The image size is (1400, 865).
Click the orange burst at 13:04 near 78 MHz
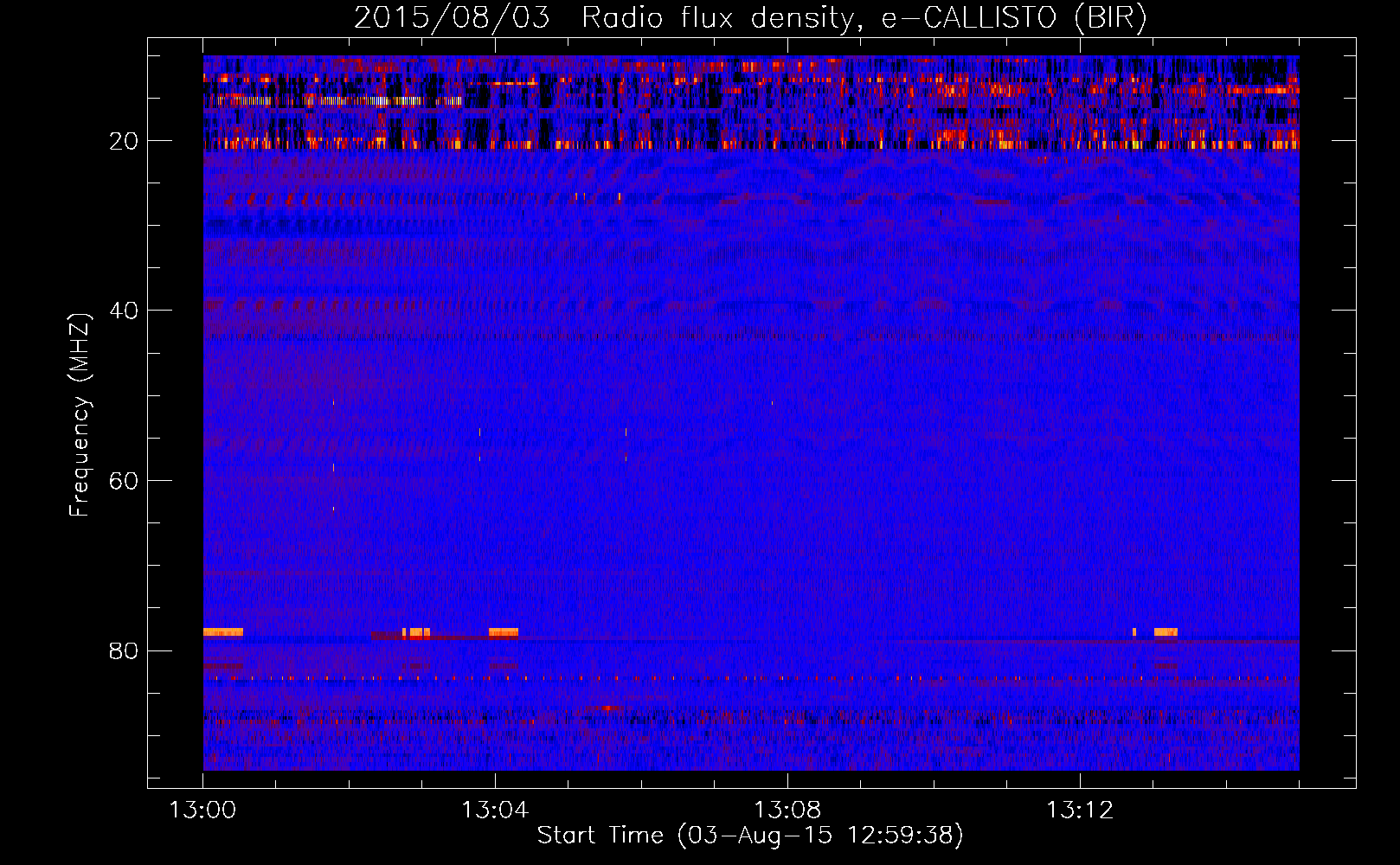(x=504, y=632)
